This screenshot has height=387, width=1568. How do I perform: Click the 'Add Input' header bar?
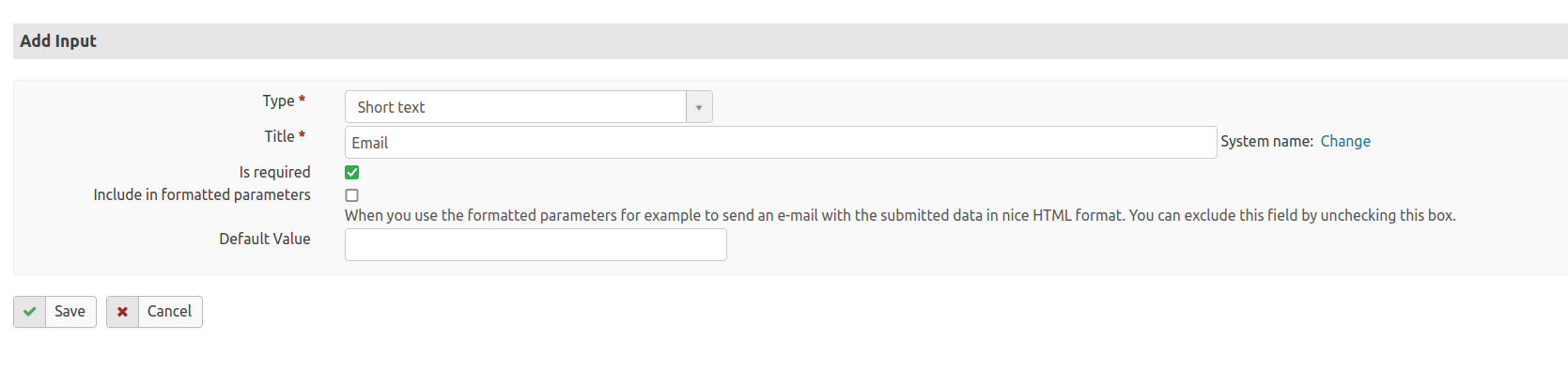point(789,41)
